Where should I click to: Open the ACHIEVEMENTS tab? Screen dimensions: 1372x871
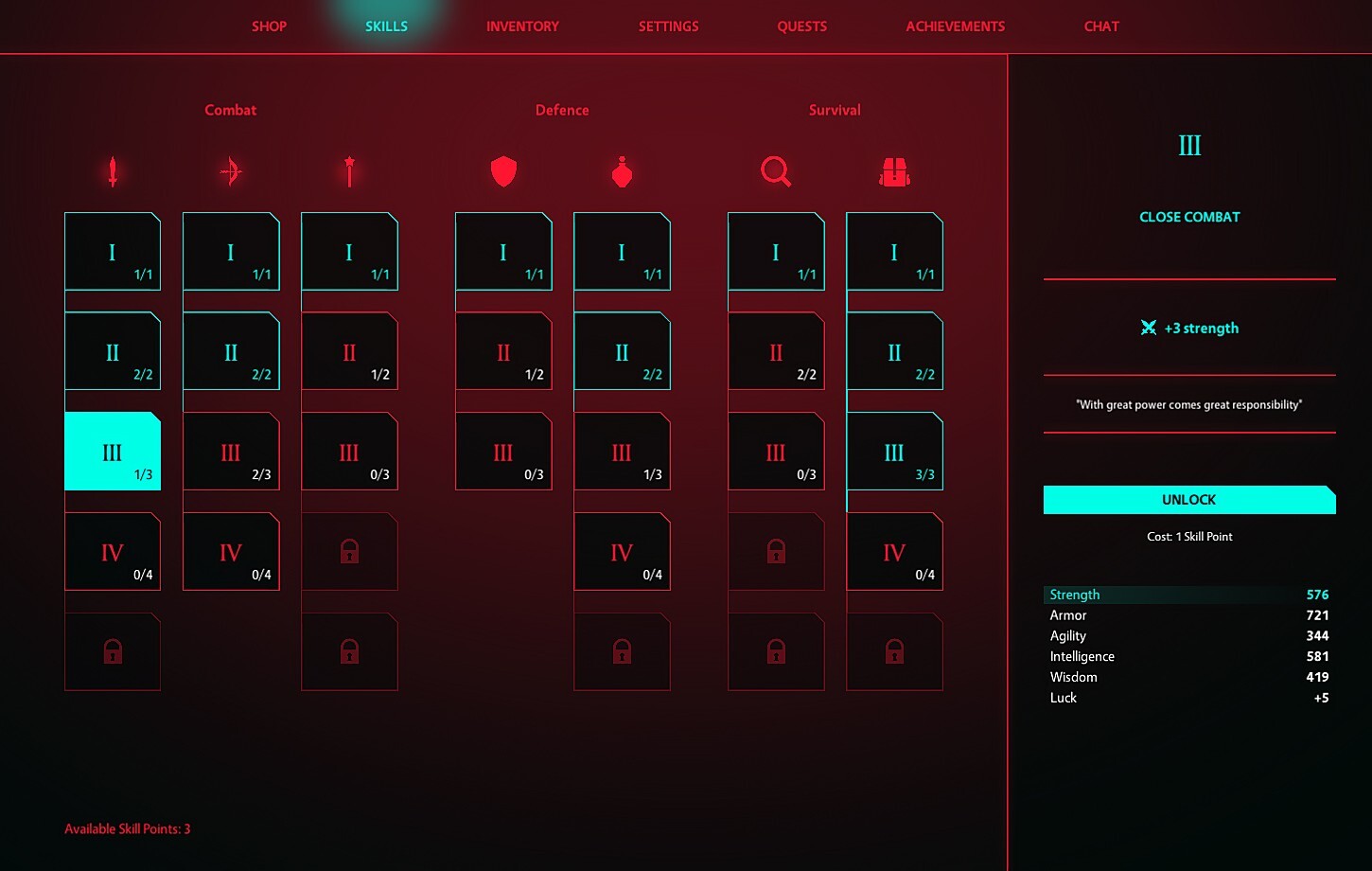click(x=955, y=27)
